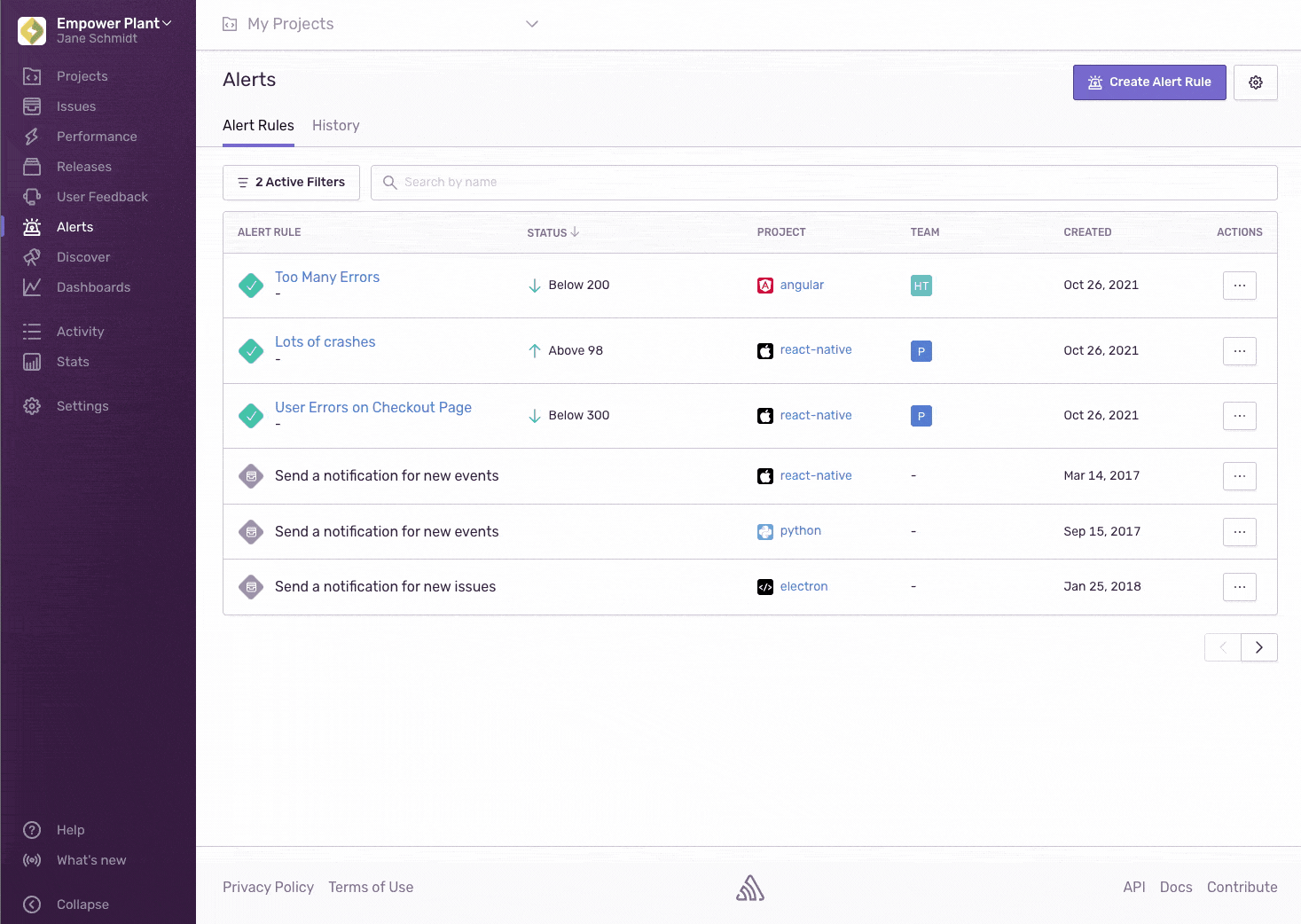Viewport: 1301px width, 924px height.
Task: Open Dashboards from sidebar
Action: pos(93,287)
